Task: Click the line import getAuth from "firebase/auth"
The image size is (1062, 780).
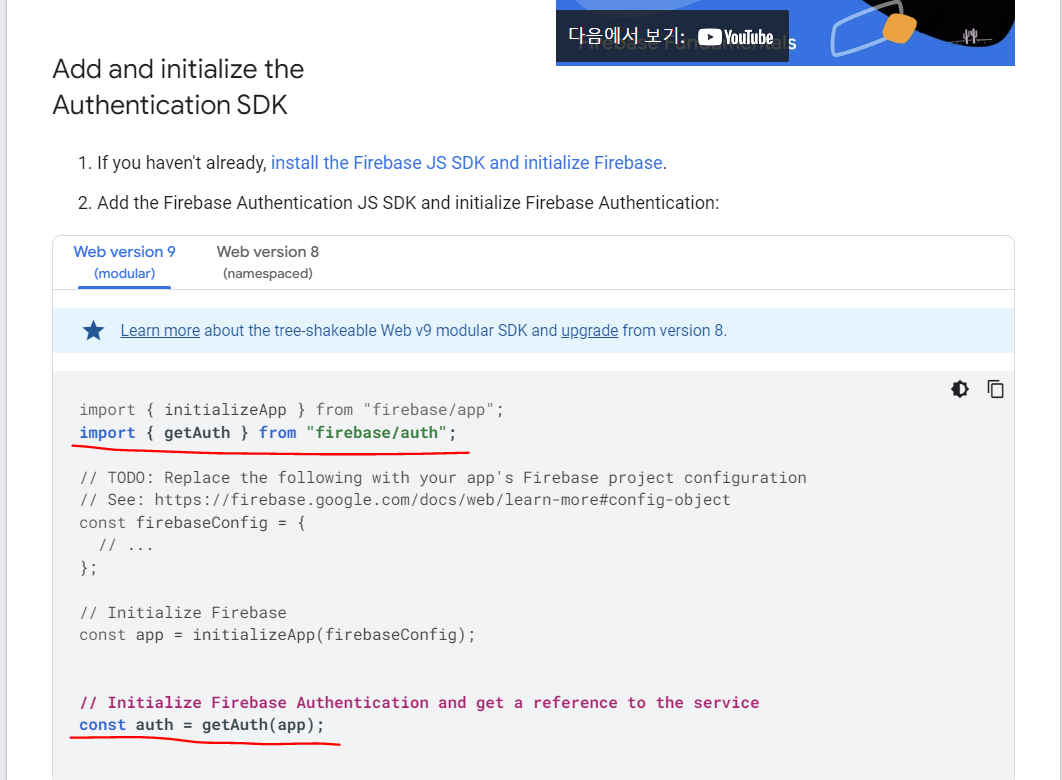Action: click(x=268, y=433)
